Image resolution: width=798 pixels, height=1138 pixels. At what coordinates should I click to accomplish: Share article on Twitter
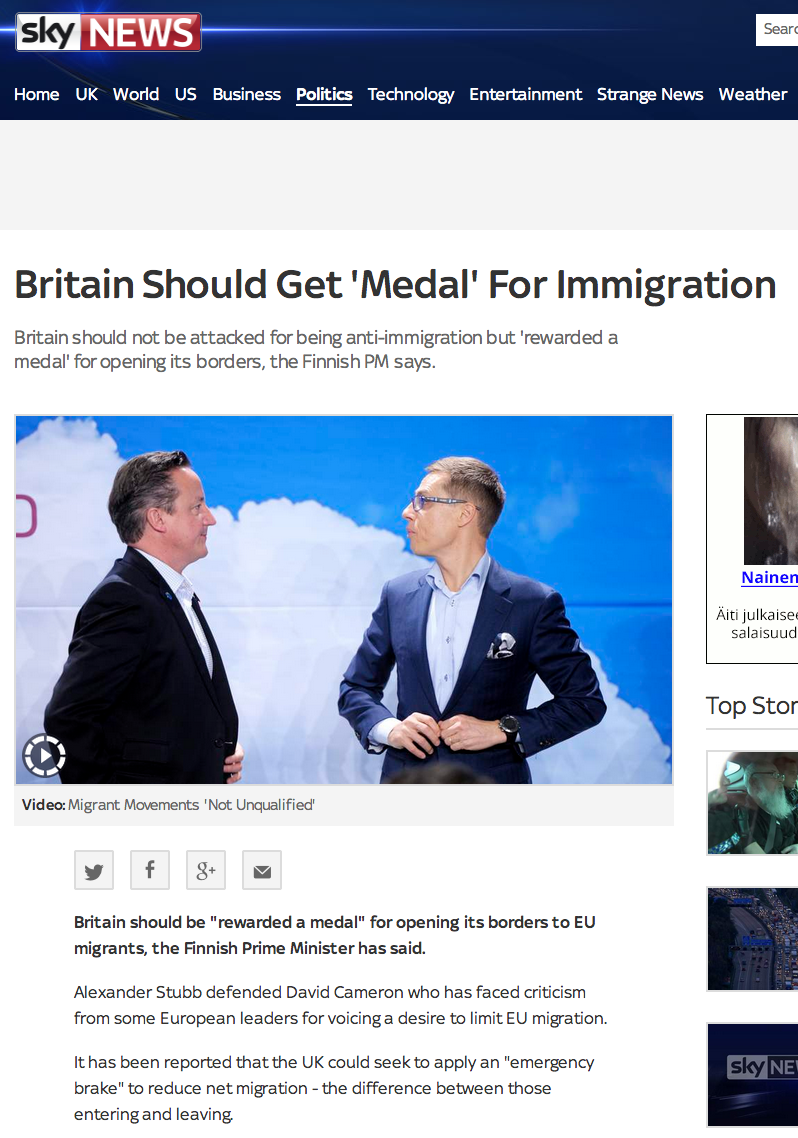[94, 870]
